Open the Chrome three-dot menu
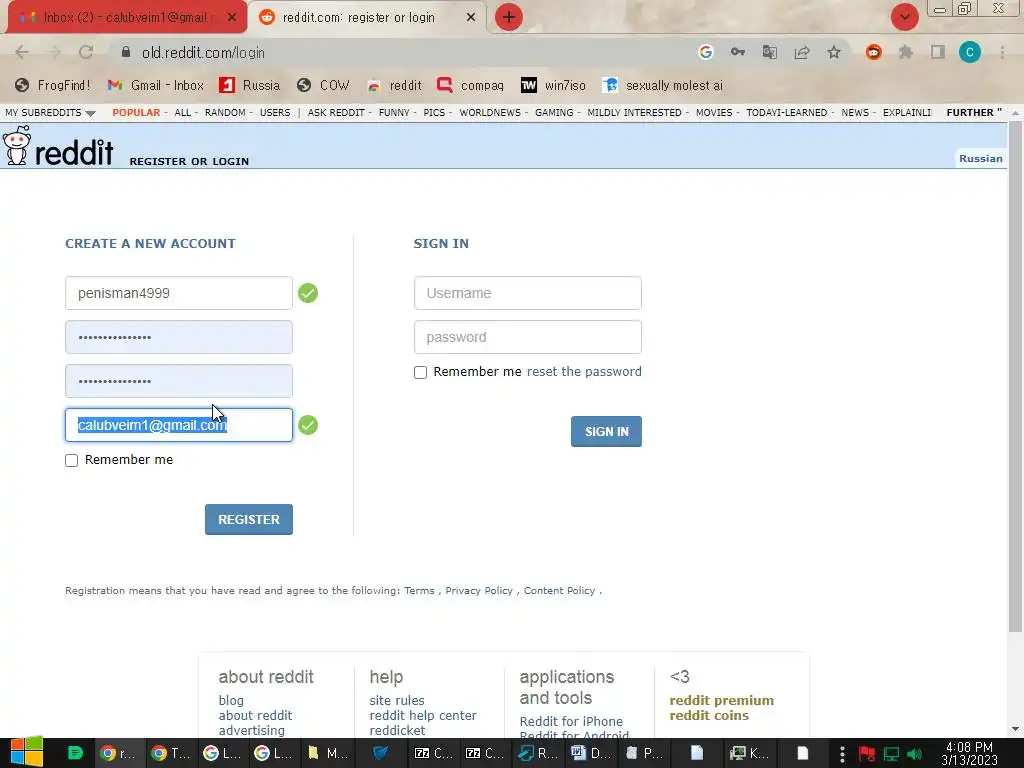 pyautogui.click(x=1002, y=52)
